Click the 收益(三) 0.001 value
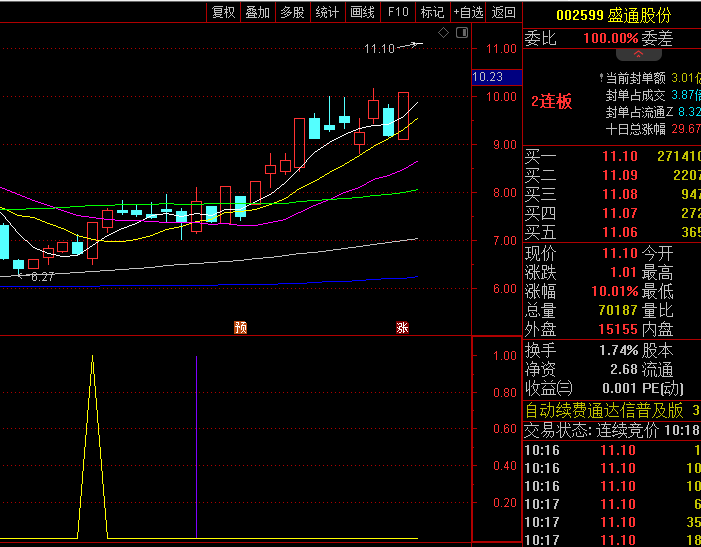Screen dimensions: 701x547 point(619,388)
